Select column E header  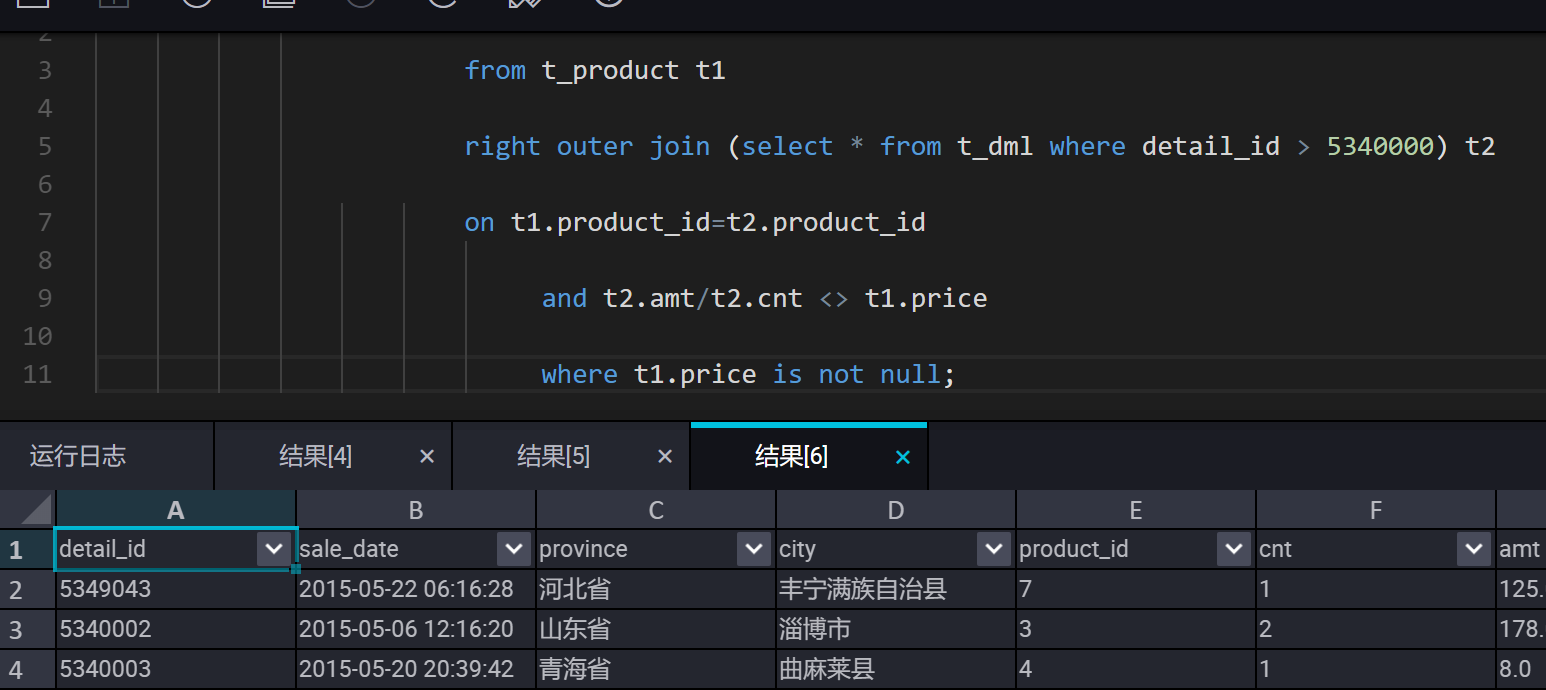[1136, 510]
